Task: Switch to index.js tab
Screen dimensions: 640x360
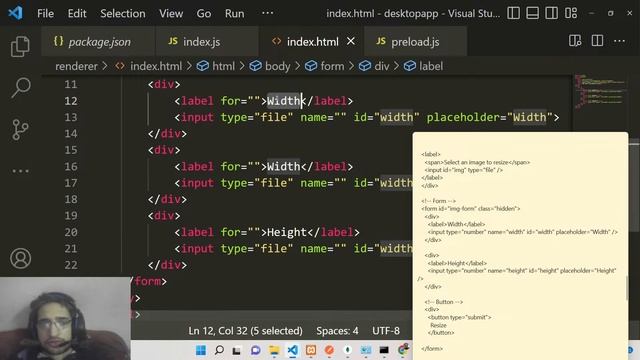Action: coord(207,42)
